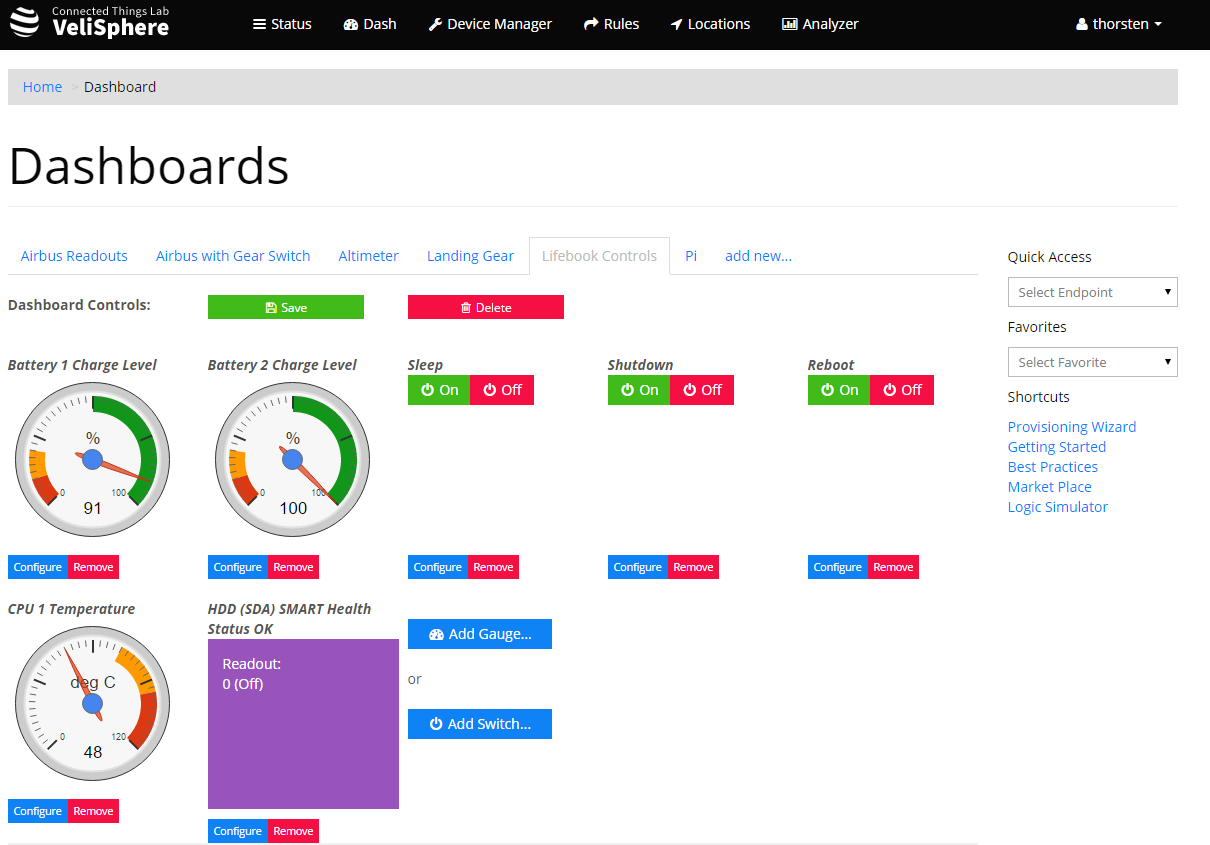Click the VeliSphere logo
The width and height of the screenshot is (1210, 845).
[88, 24]
